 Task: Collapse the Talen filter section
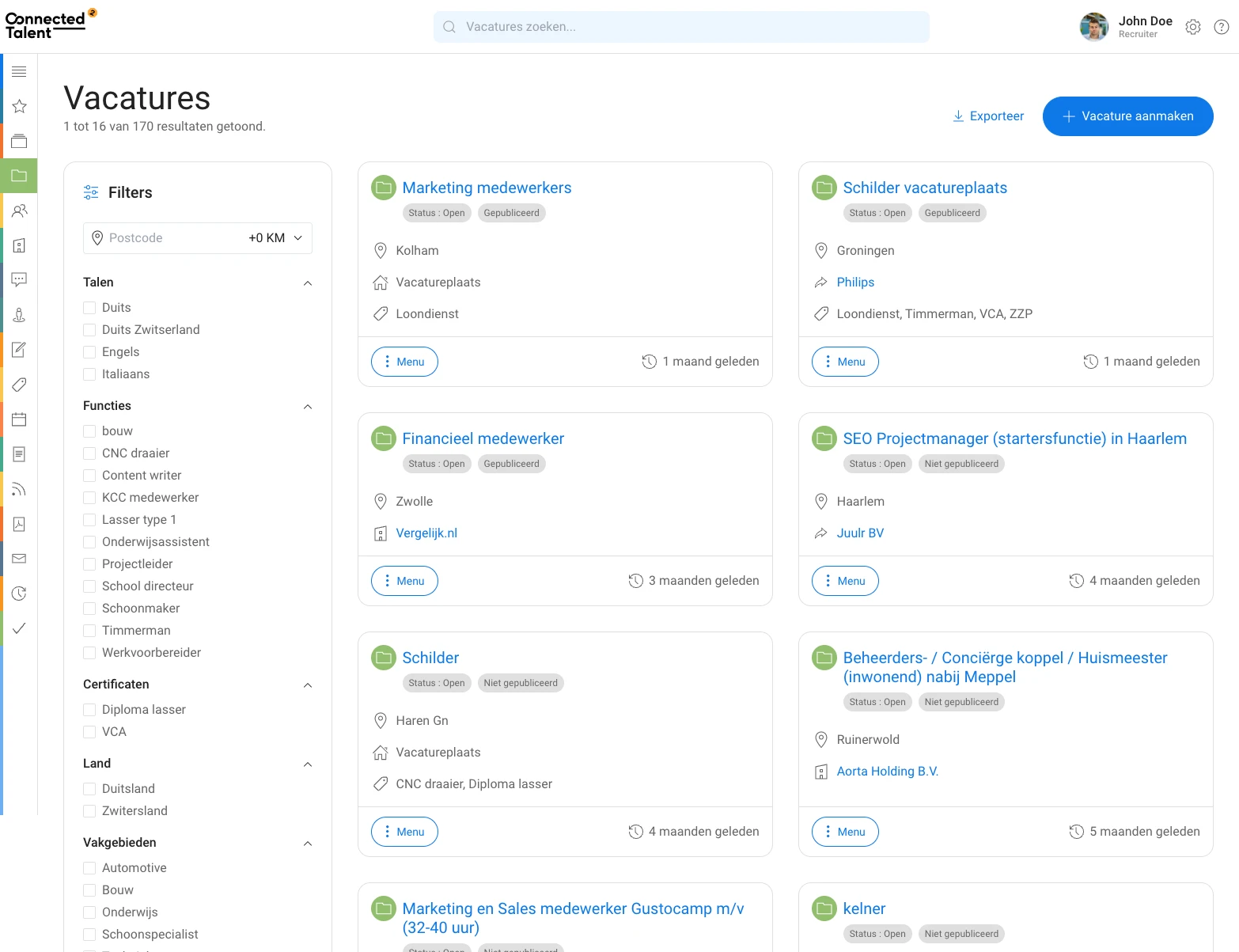[x=308, y=283]
